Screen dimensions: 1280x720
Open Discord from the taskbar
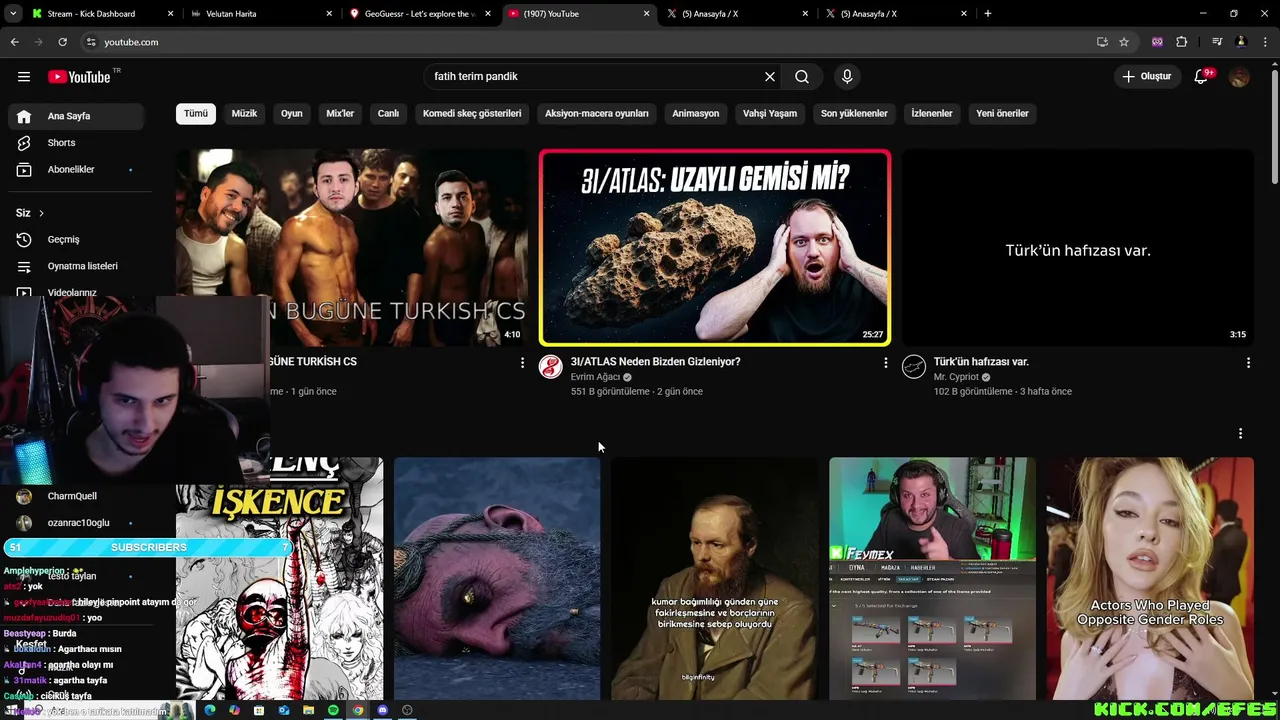click(x=382, y=710)
